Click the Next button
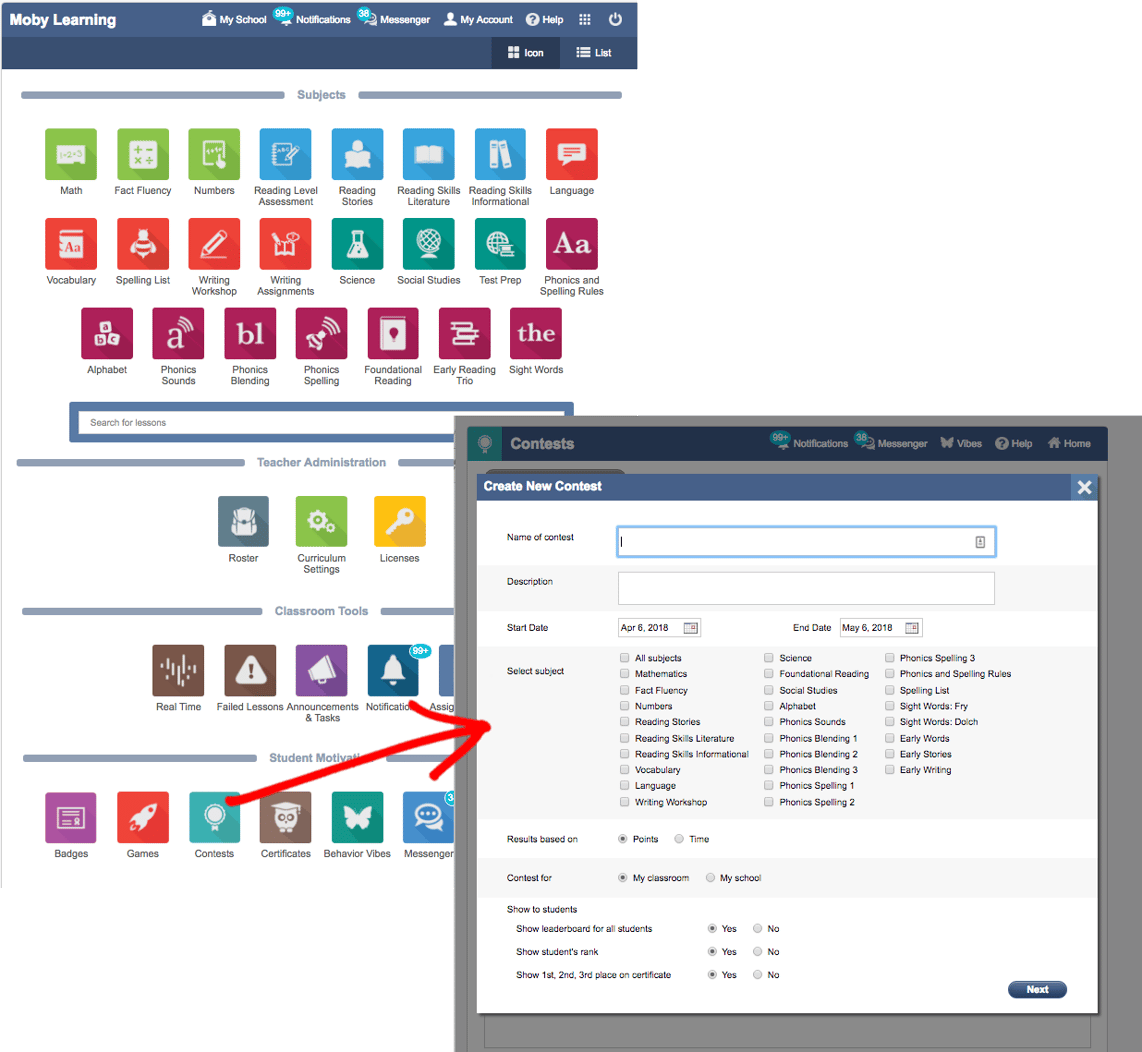Screen dimensions: 1142x1052 [1037, 990]
